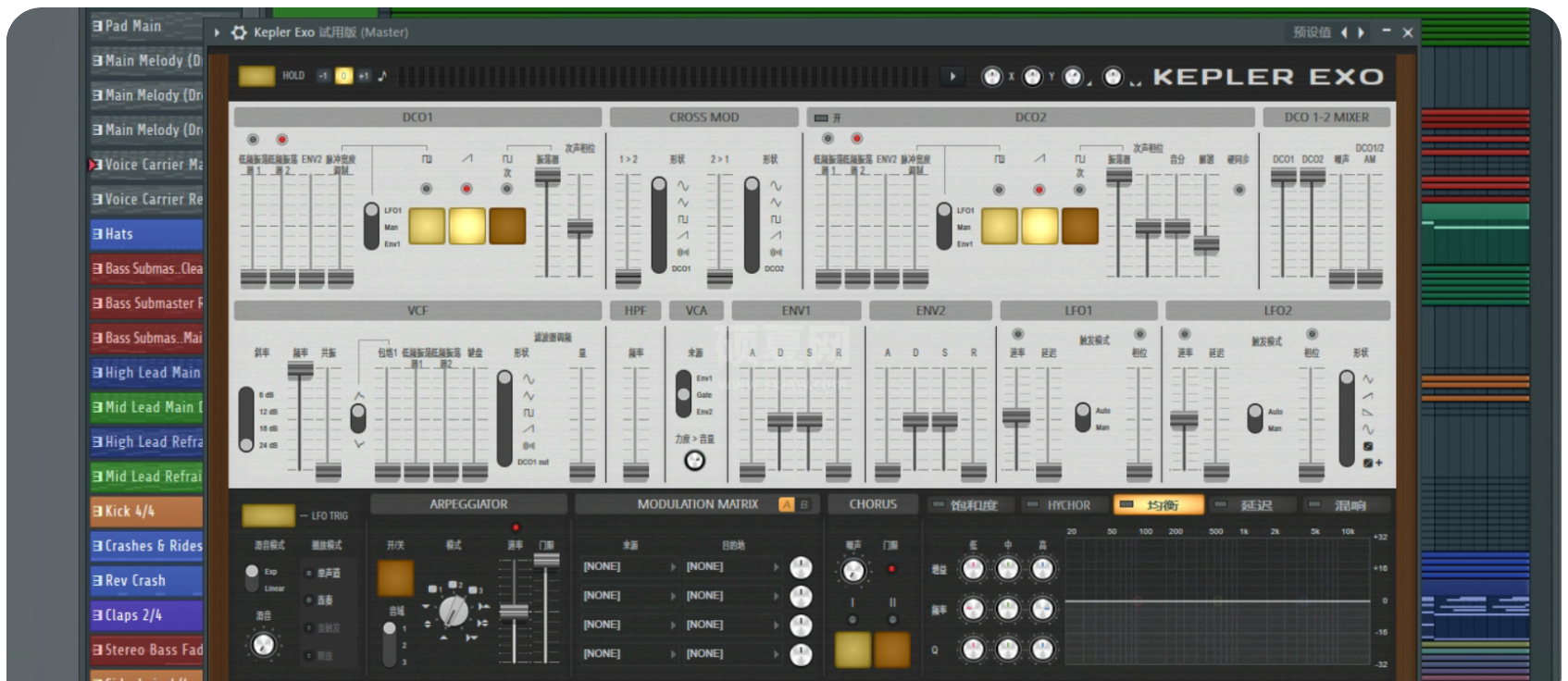The height and width of the screenshot is (681, 1568).
Task: Adjust the CHORUS noise knob
Action: [853, 570]
